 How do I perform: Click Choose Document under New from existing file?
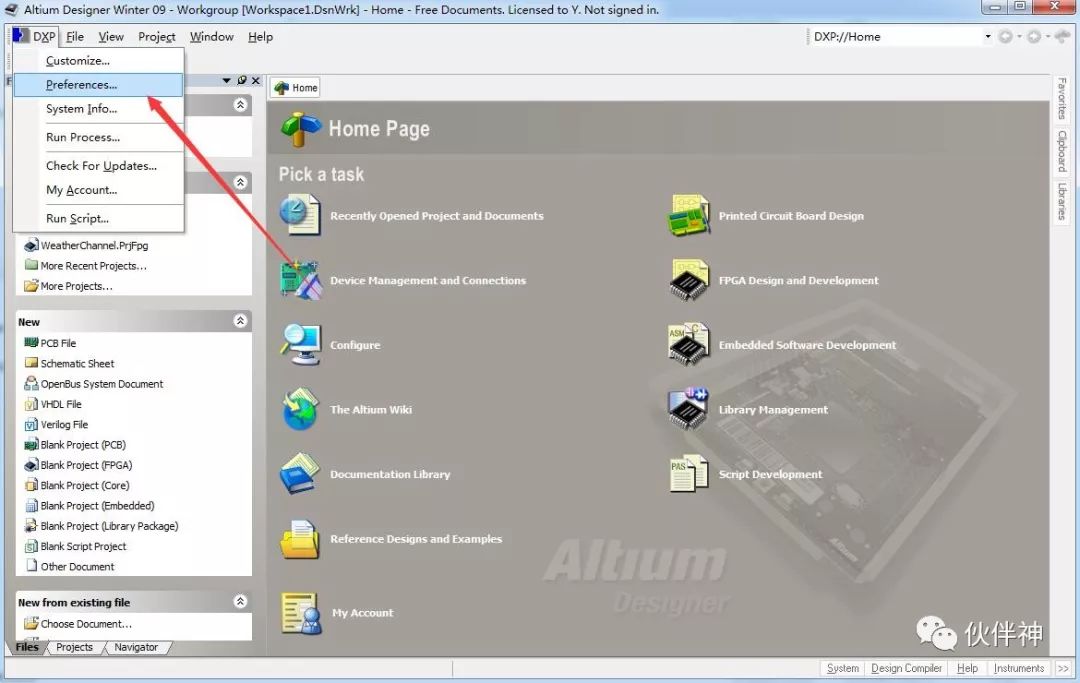(x=85, y=624)
